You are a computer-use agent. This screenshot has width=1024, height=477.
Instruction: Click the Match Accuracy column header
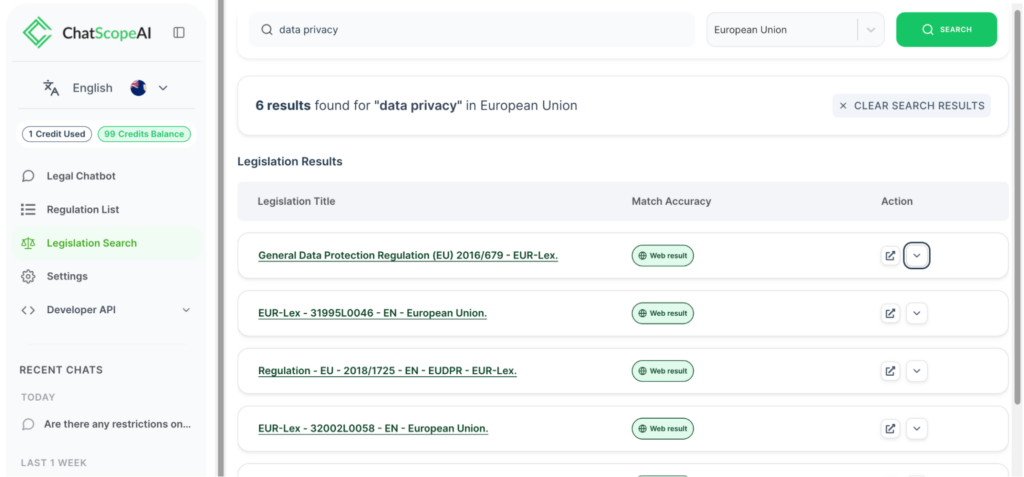coord(671,201)
